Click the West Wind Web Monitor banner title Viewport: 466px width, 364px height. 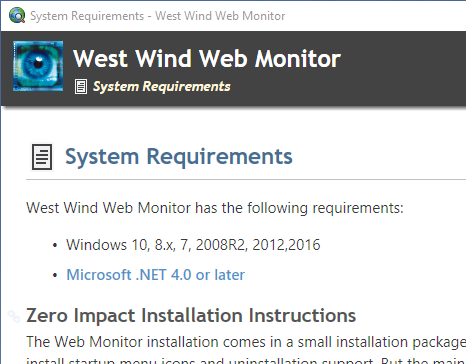[207, 59]
